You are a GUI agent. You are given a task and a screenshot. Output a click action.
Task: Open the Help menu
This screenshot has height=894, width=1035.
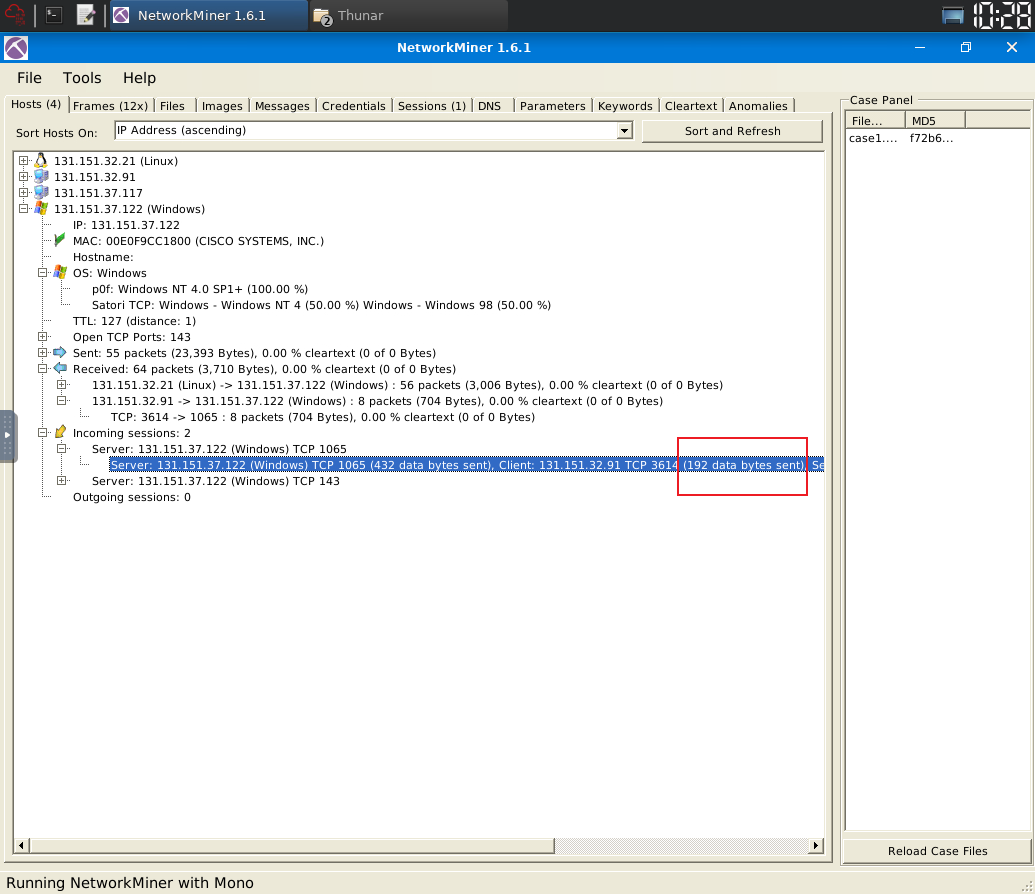pos(139,78)
